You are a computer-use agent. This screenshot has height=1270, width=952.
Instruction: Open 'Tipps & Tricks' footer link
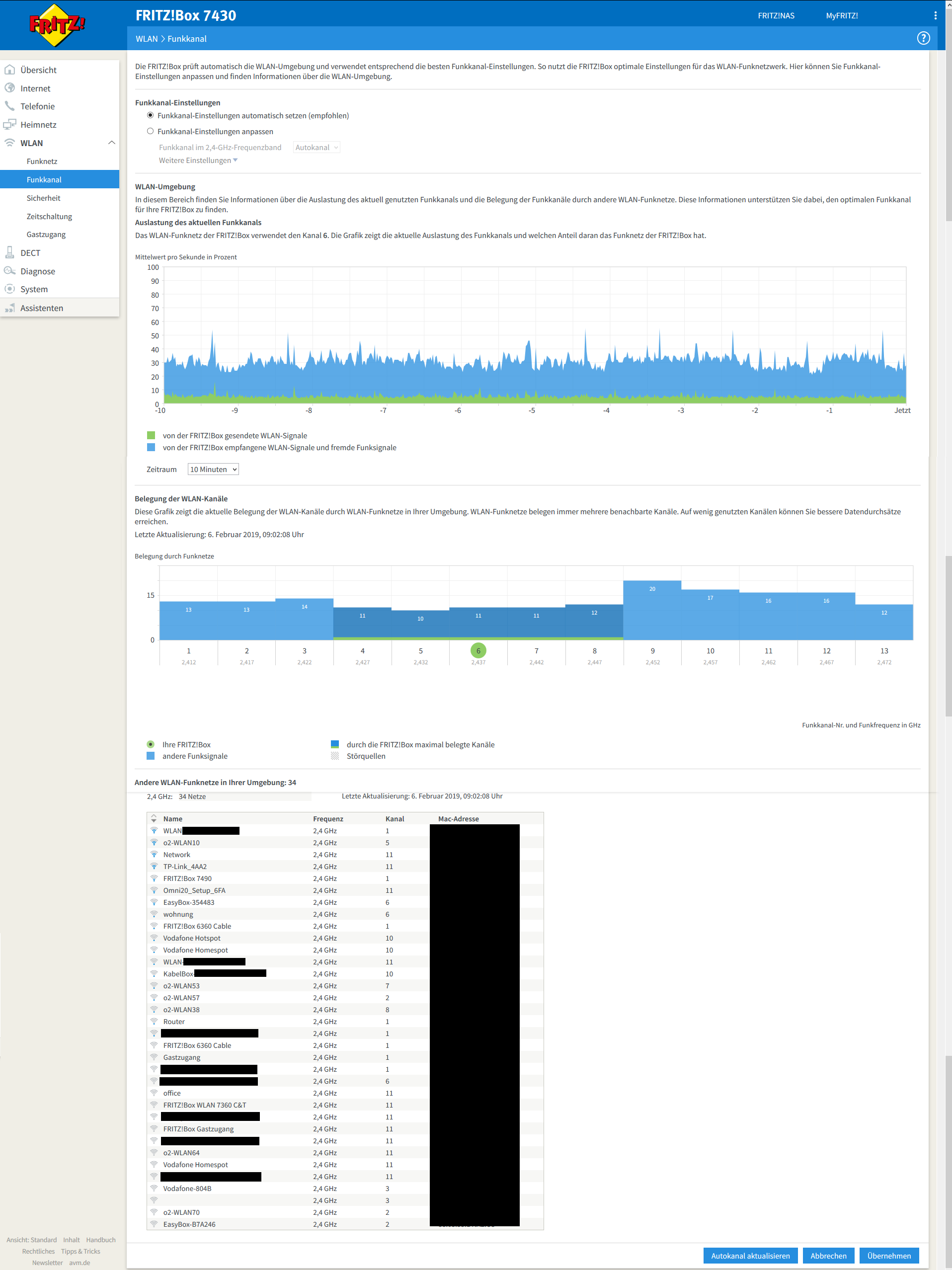80,1251
